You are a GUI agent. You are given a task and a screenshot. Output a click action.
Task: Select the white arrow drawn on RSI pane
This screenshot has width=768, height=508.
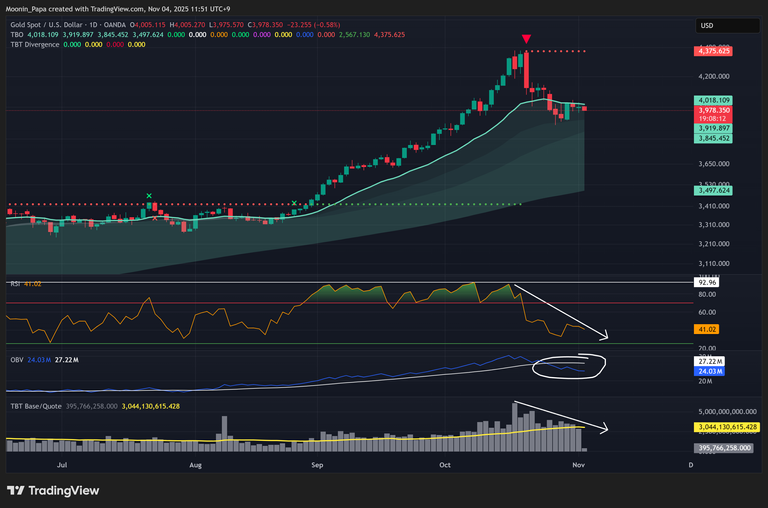coord(564,312)
